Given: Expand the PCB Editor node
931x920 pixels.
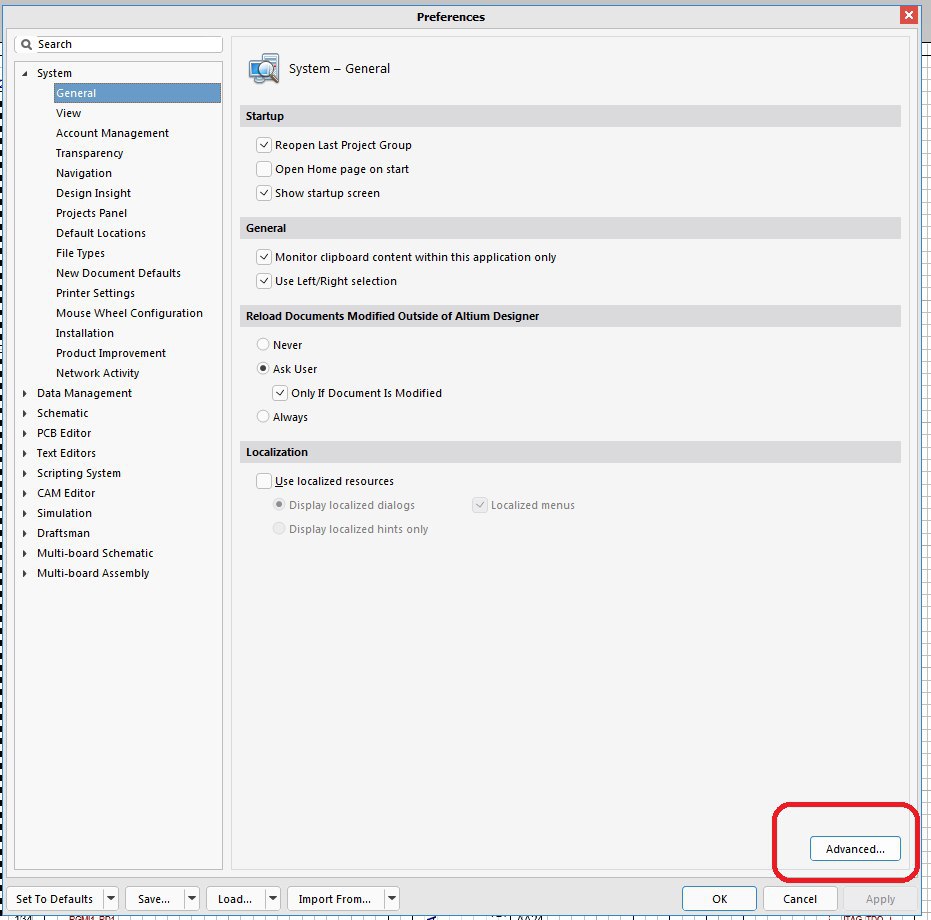Looking at the screenshot, I should coord(24,434).
